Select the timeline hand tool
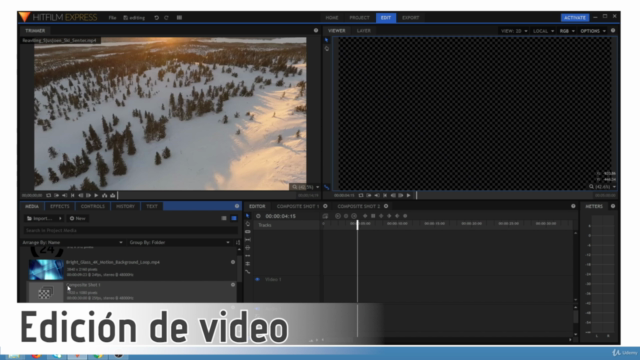 [248, 224]
